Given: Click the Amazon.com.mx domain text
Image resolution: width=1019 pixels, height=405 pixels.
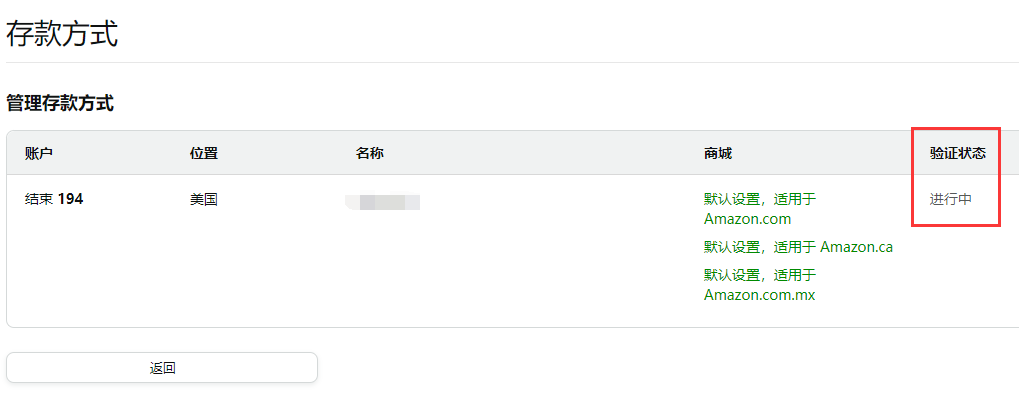Looking at the screenshot, I should tap(760, 295).
